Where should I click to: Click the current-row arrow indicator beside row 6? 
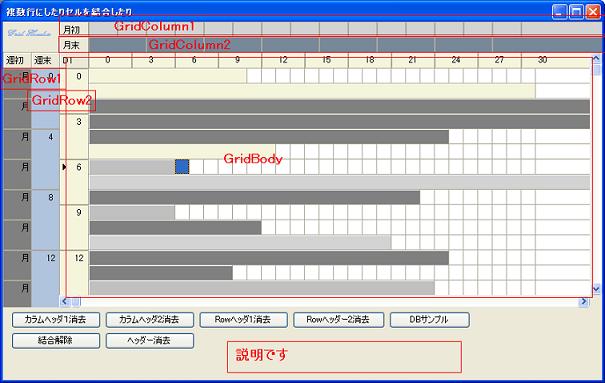(x=64, y=167)
